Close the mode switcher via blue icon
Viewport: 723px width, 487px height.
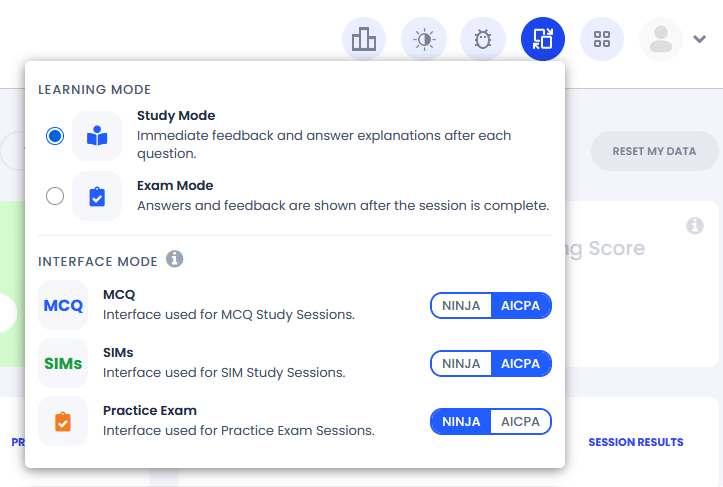(x=543, y=39)
